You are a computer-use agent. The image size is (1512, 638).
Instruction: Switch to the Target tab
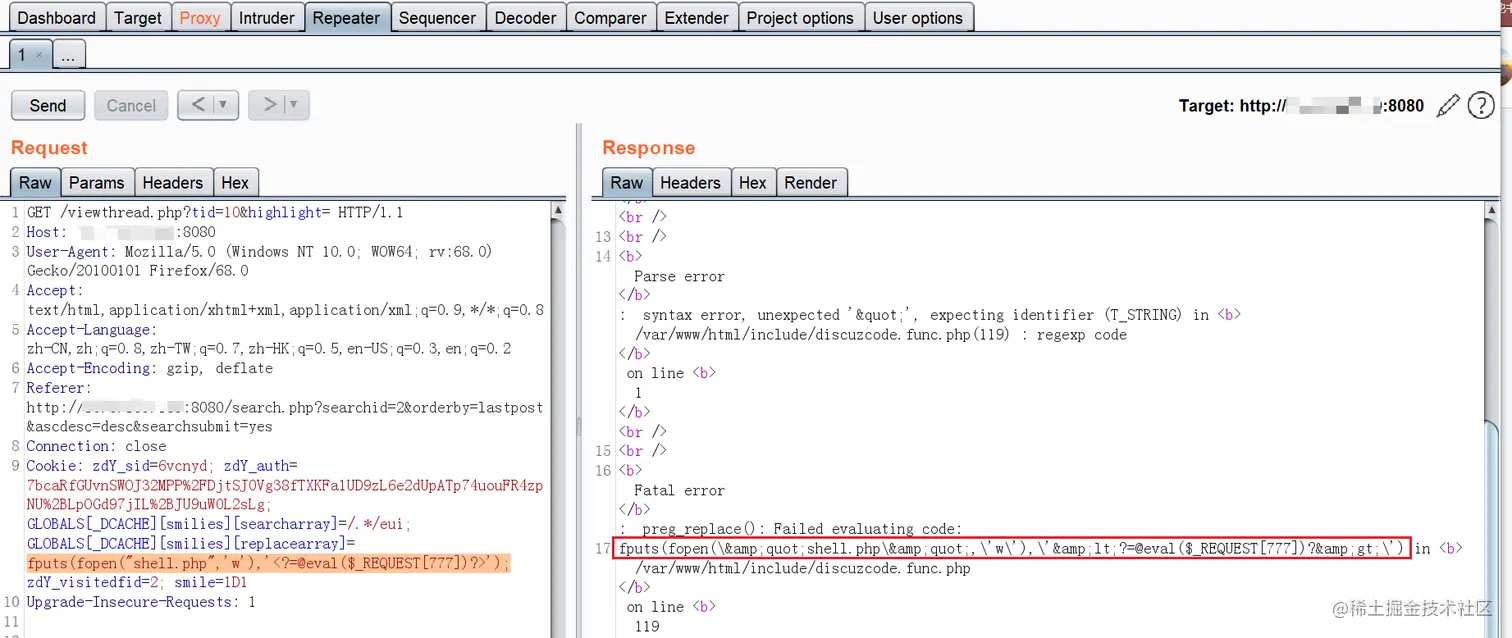(x=138, y=18)
